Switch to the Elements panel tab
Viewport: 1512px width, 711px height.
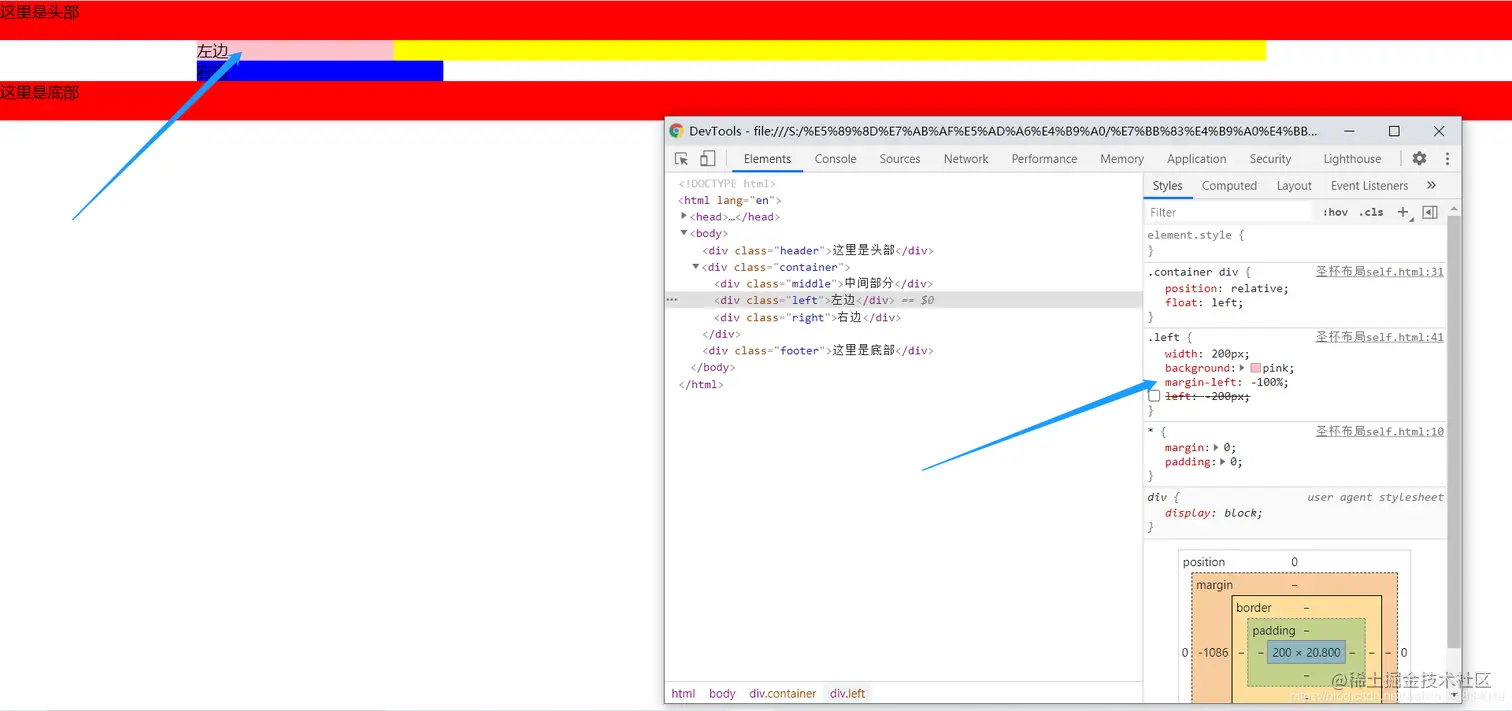pyautogui.click(x=767, y=159)
